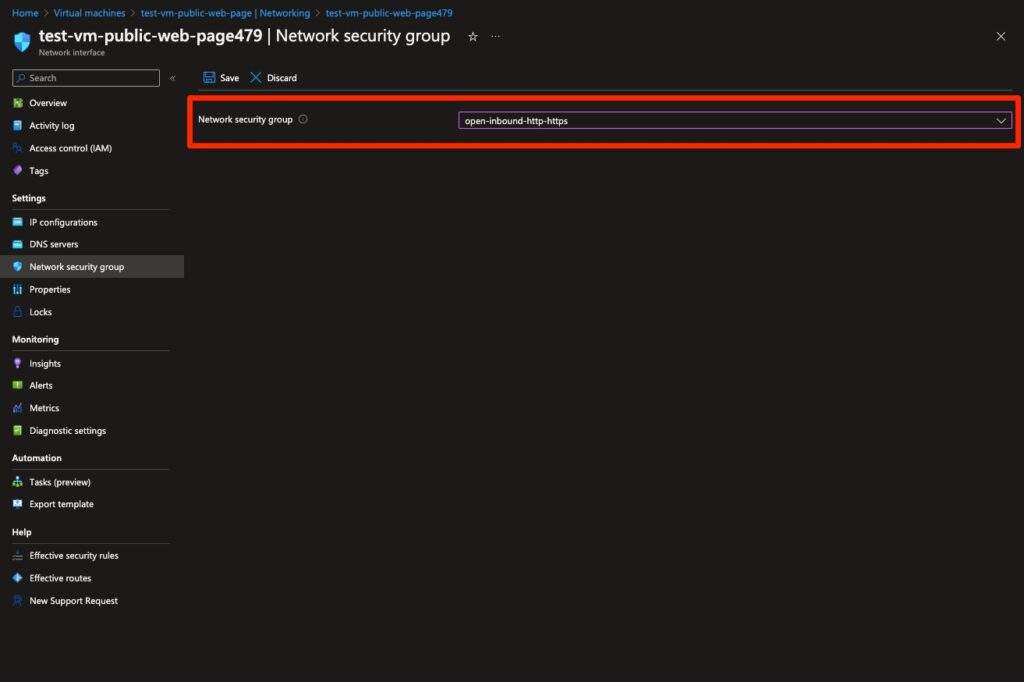Click the Save button label
This screenshot has height=682, width=1024.
click(229, 78)
